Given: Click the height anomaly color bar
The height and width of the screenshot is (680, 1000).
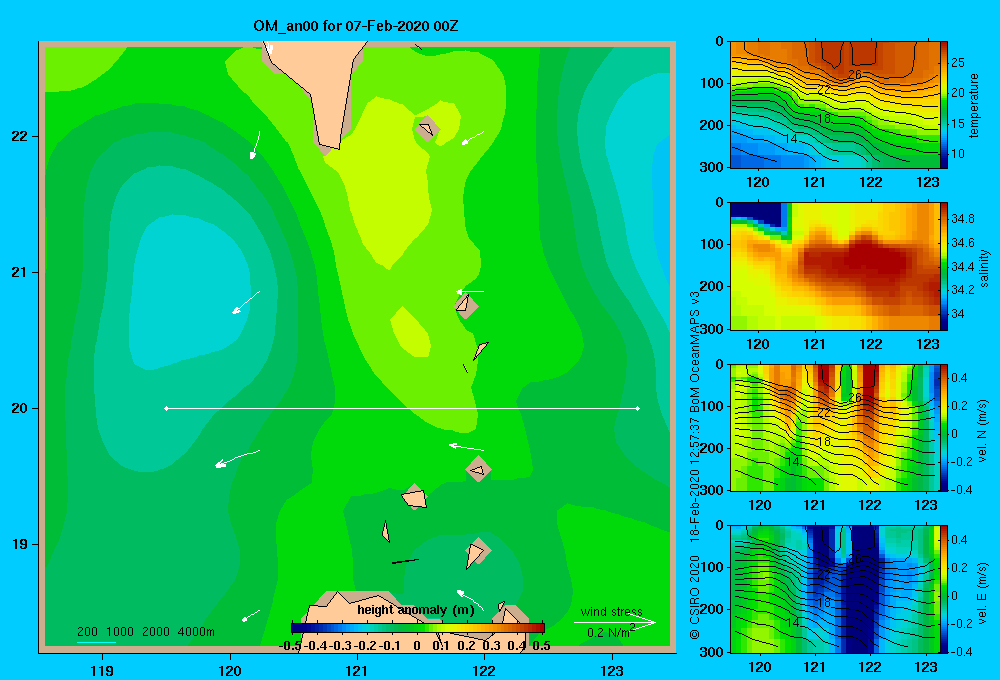Looking at the screenshot, I should click(418, 628).
